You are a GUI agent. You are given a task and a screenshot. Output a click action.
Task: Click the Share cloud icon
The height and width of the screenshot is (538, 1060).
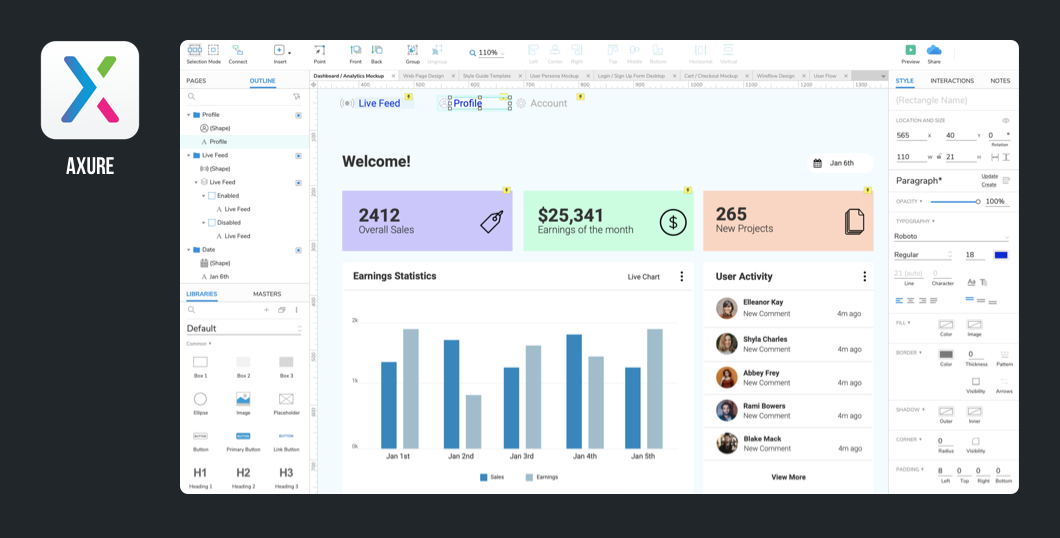(x=934, y=50)
